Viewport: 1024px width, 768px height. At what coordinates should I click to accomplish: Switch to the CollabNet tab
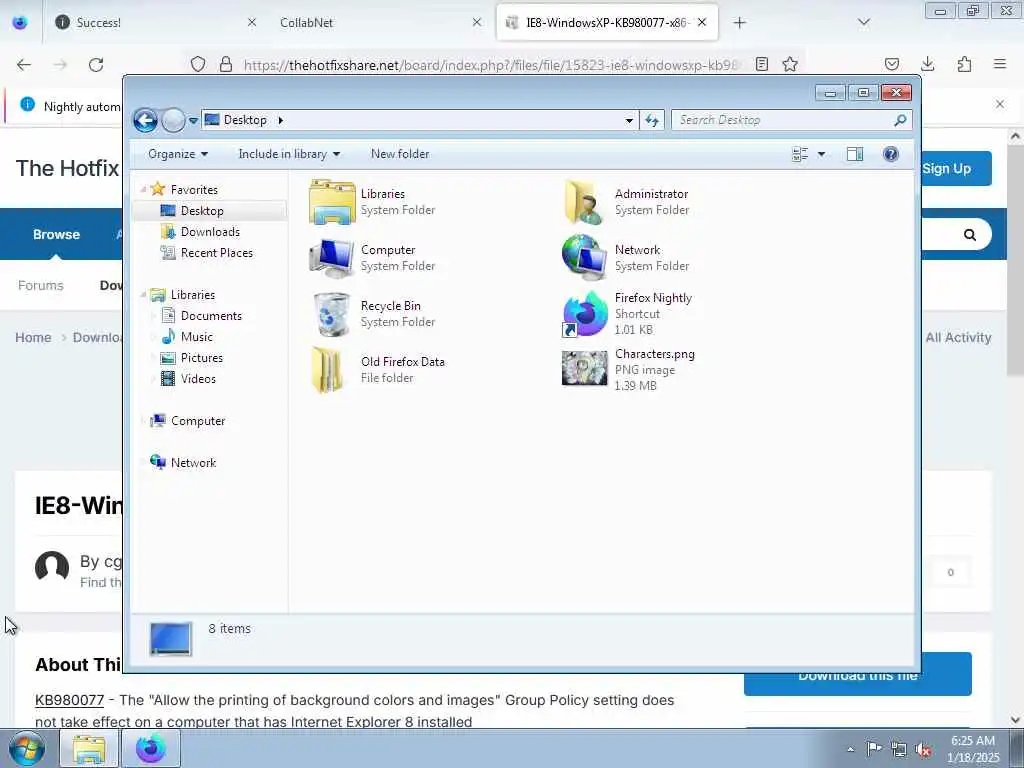381,23
